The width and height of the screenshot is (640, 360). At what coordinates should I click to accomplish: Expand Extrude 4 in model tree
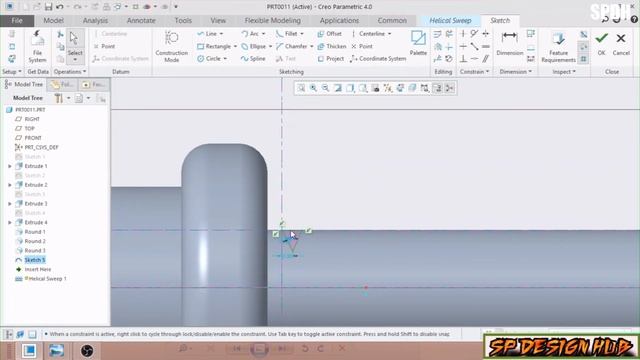tap(10, 222)
